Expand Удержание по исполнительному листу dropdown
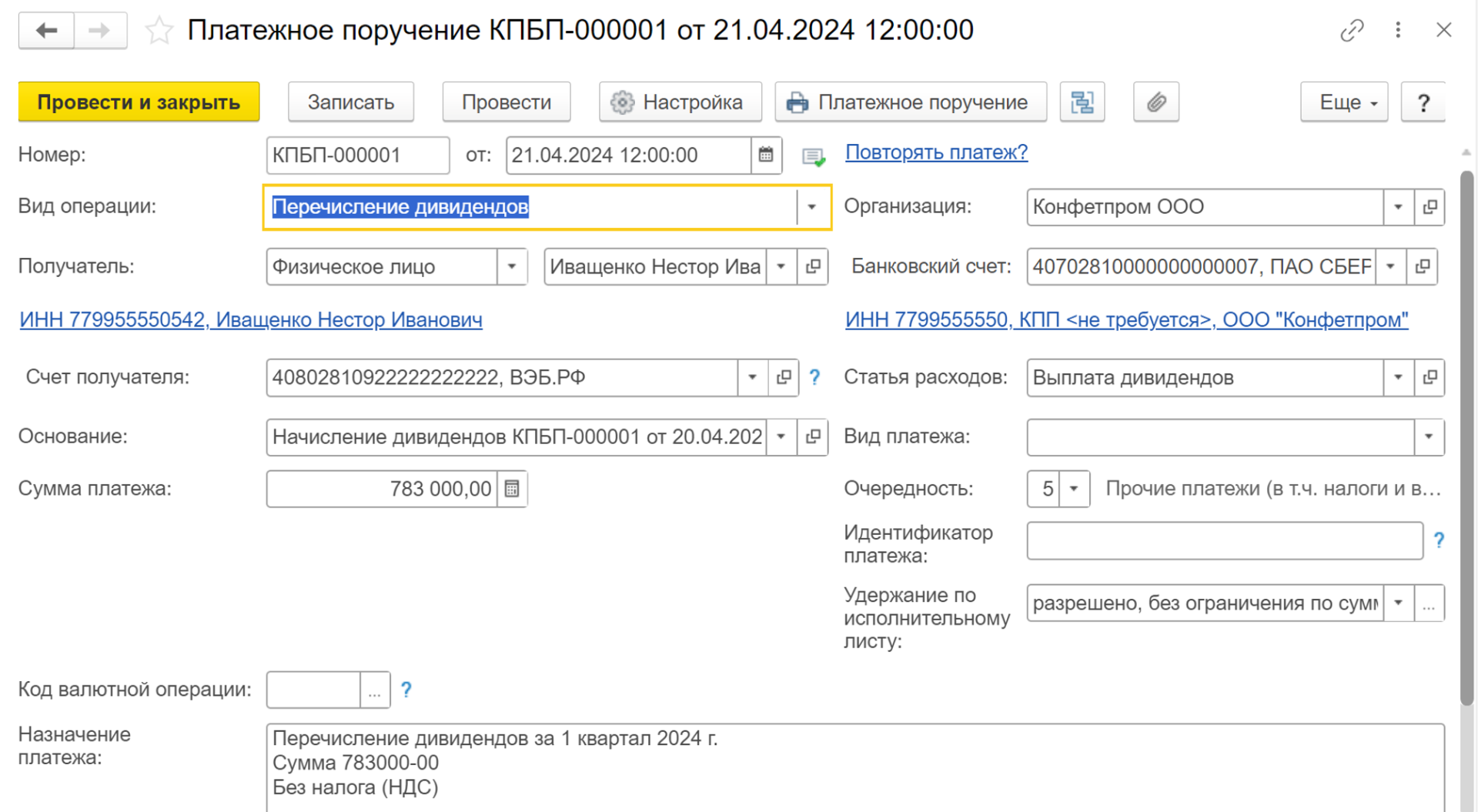This screenshot has width=1478, height=812. [x=1398, y=603]
